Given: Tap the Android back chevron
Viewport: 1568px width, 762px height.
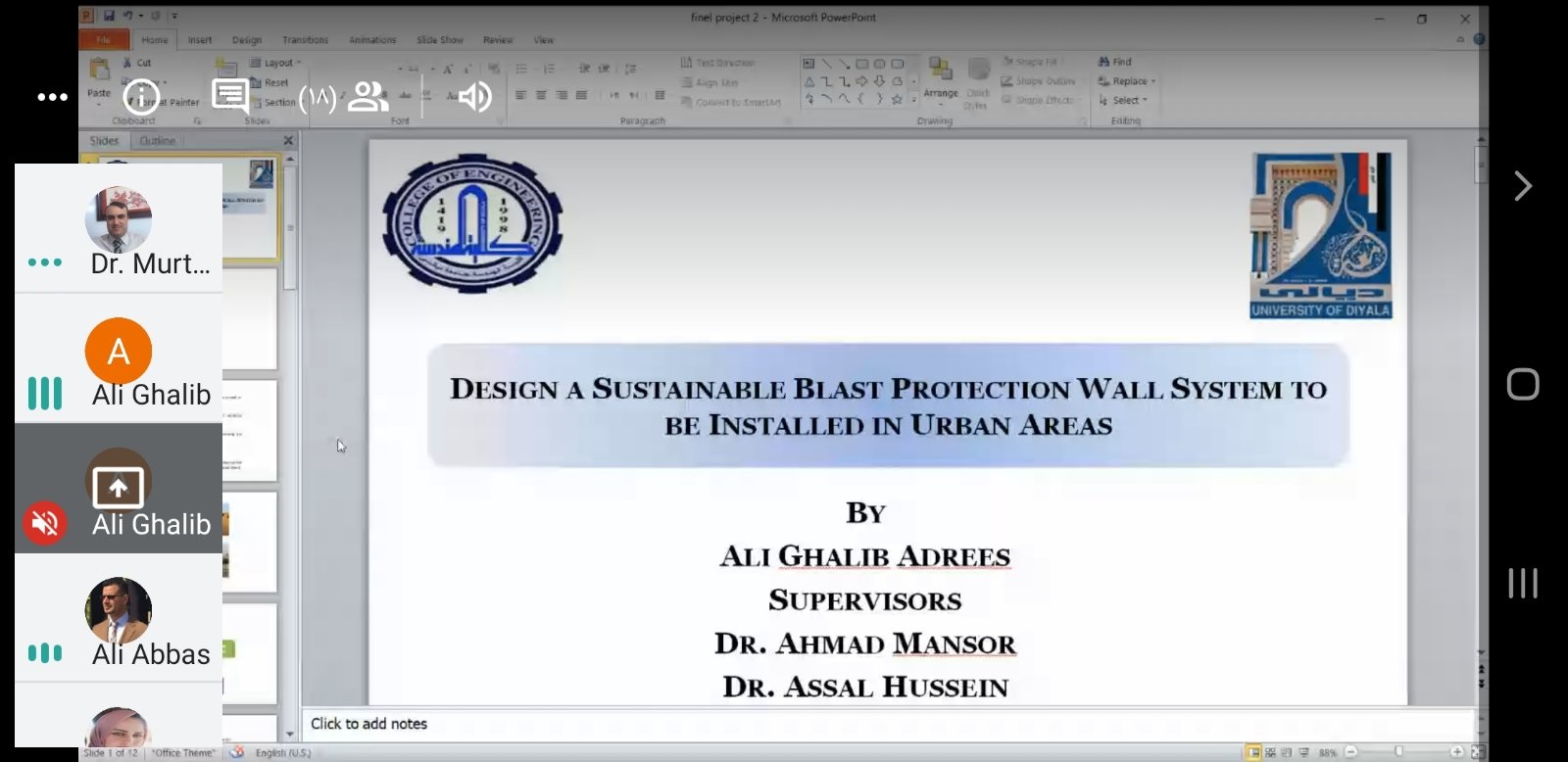Looking at the screenshot, I should 1522,186.
